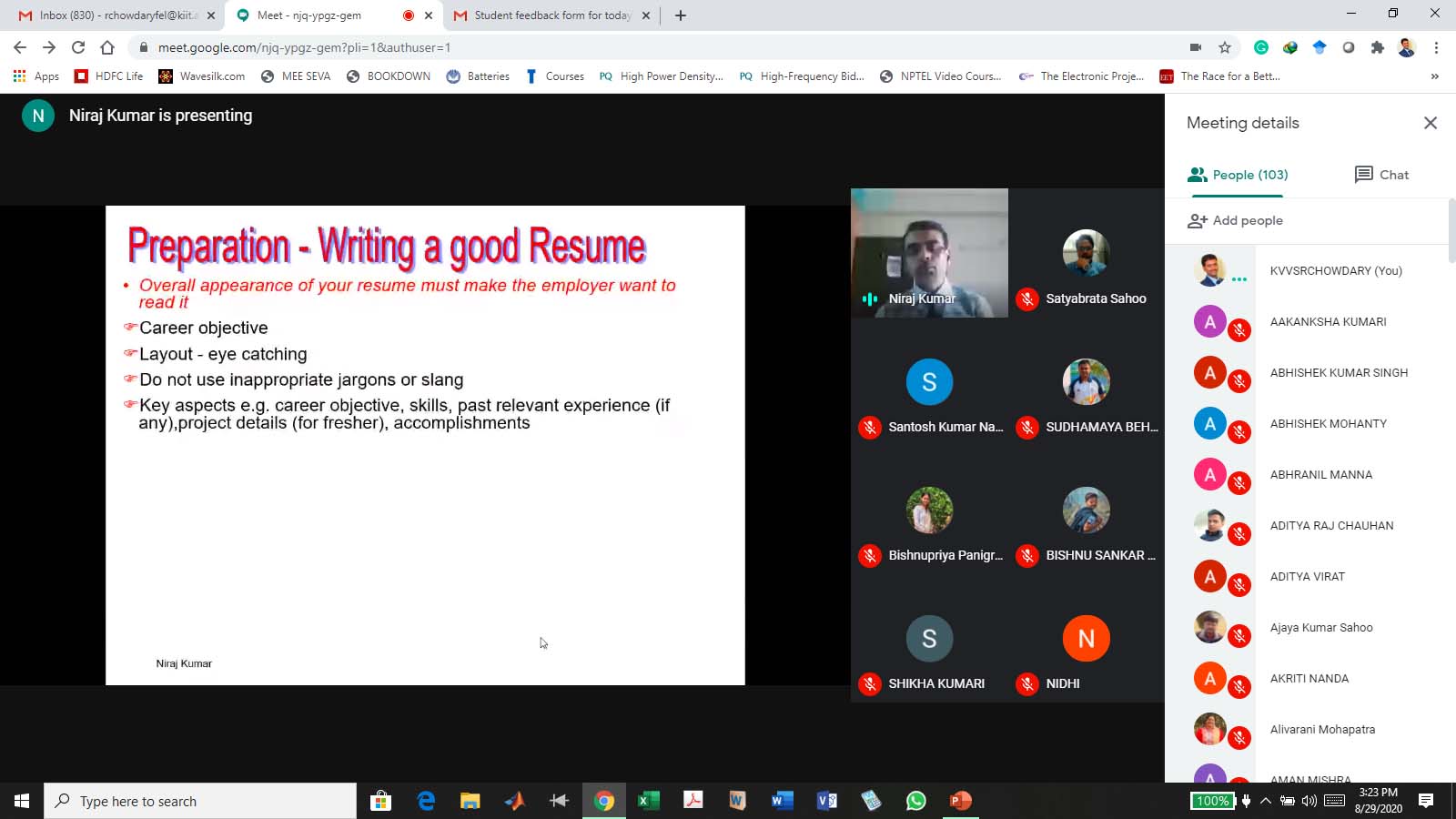The image size is (1456, 819).
Task: Open the NPTEL Video Courses bookmark
Action: pyautogui.click(x=940, y=76)
